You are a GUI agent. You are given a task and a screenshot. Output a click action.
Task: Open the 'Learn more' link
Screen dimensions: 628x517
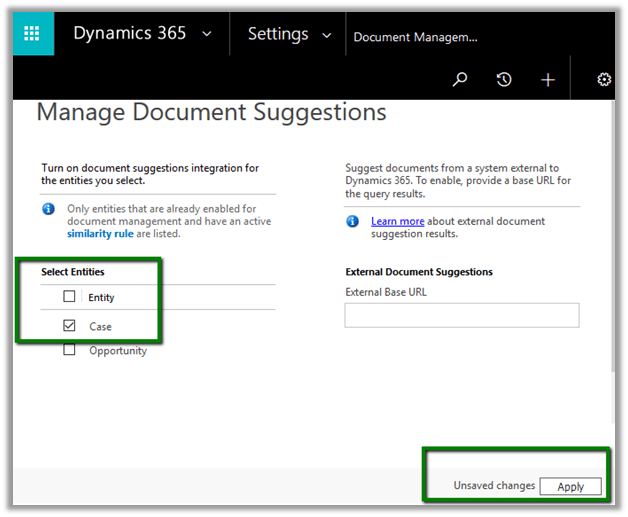[x=397, y=221]
